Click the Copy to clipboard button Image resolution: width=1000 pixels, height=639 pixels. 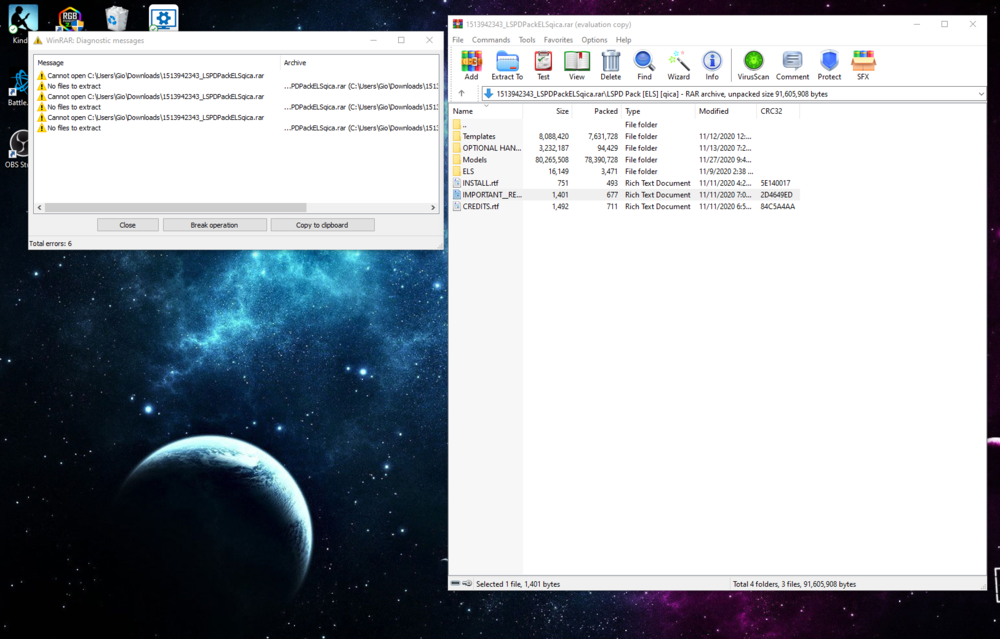pos(322,225)
